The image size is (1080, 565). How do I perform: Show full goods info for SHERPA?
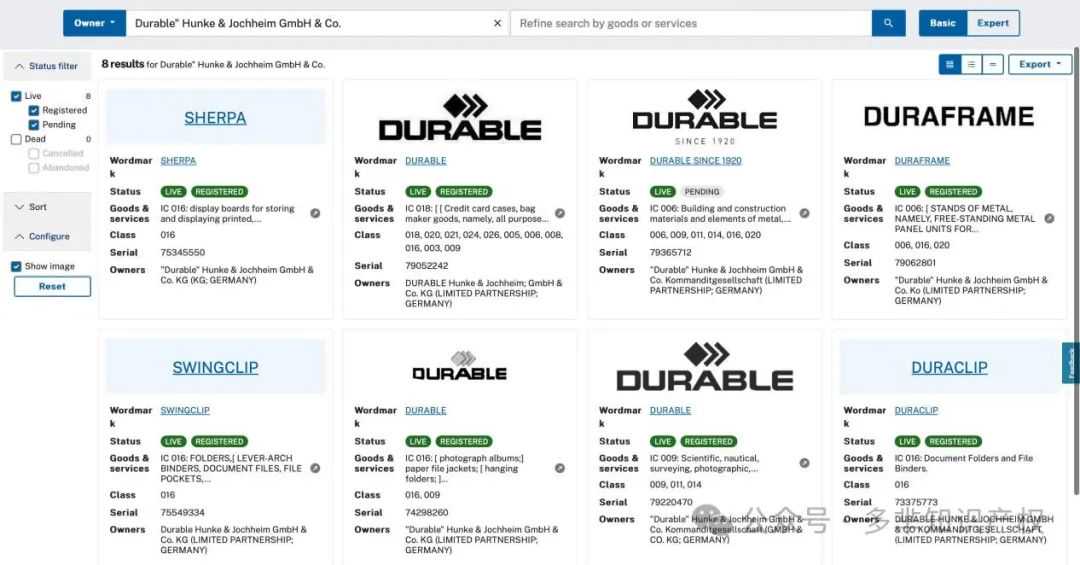[x=315, y=214]
